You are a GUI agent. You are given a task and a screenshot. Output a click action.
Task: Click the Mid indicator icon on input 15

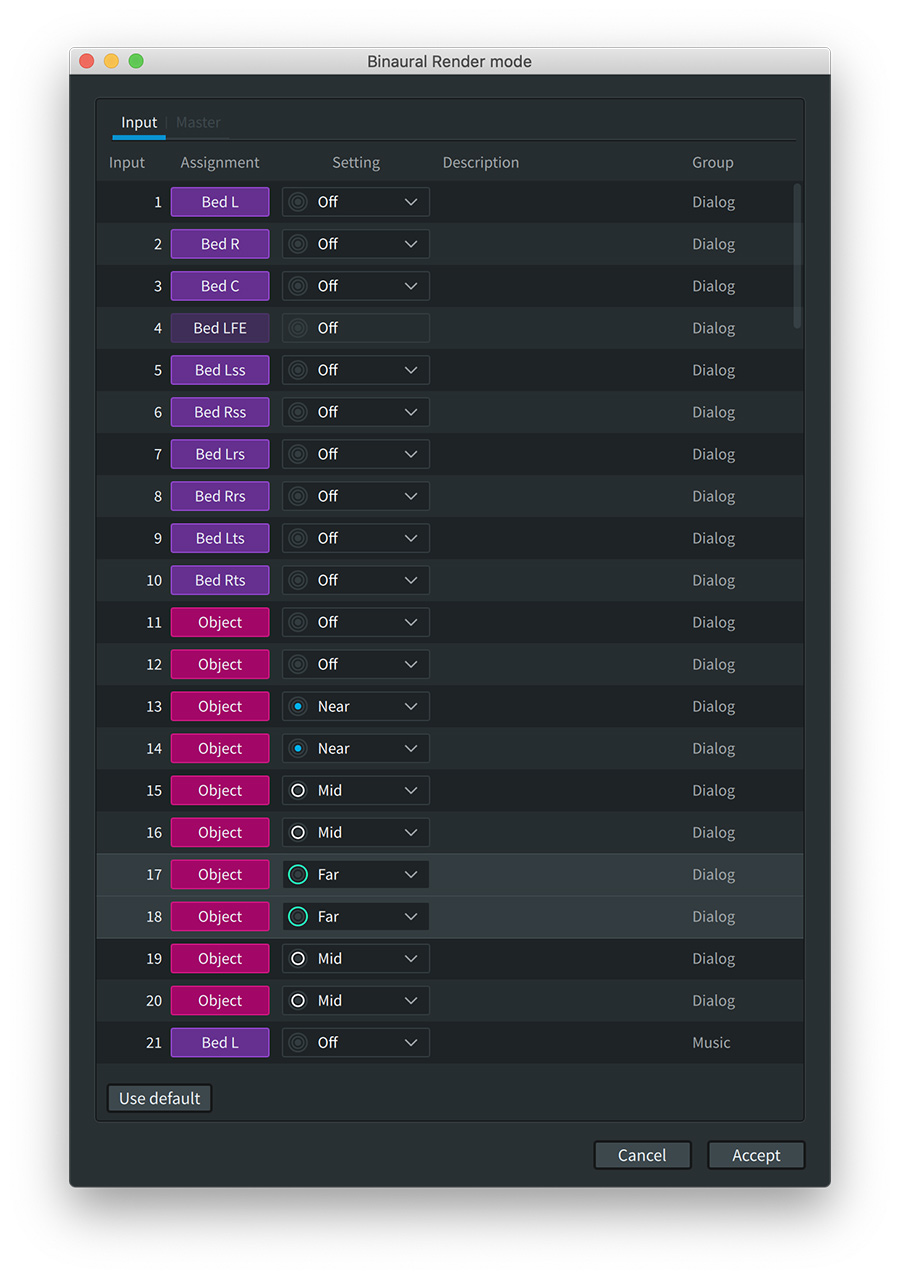(297, 790)
